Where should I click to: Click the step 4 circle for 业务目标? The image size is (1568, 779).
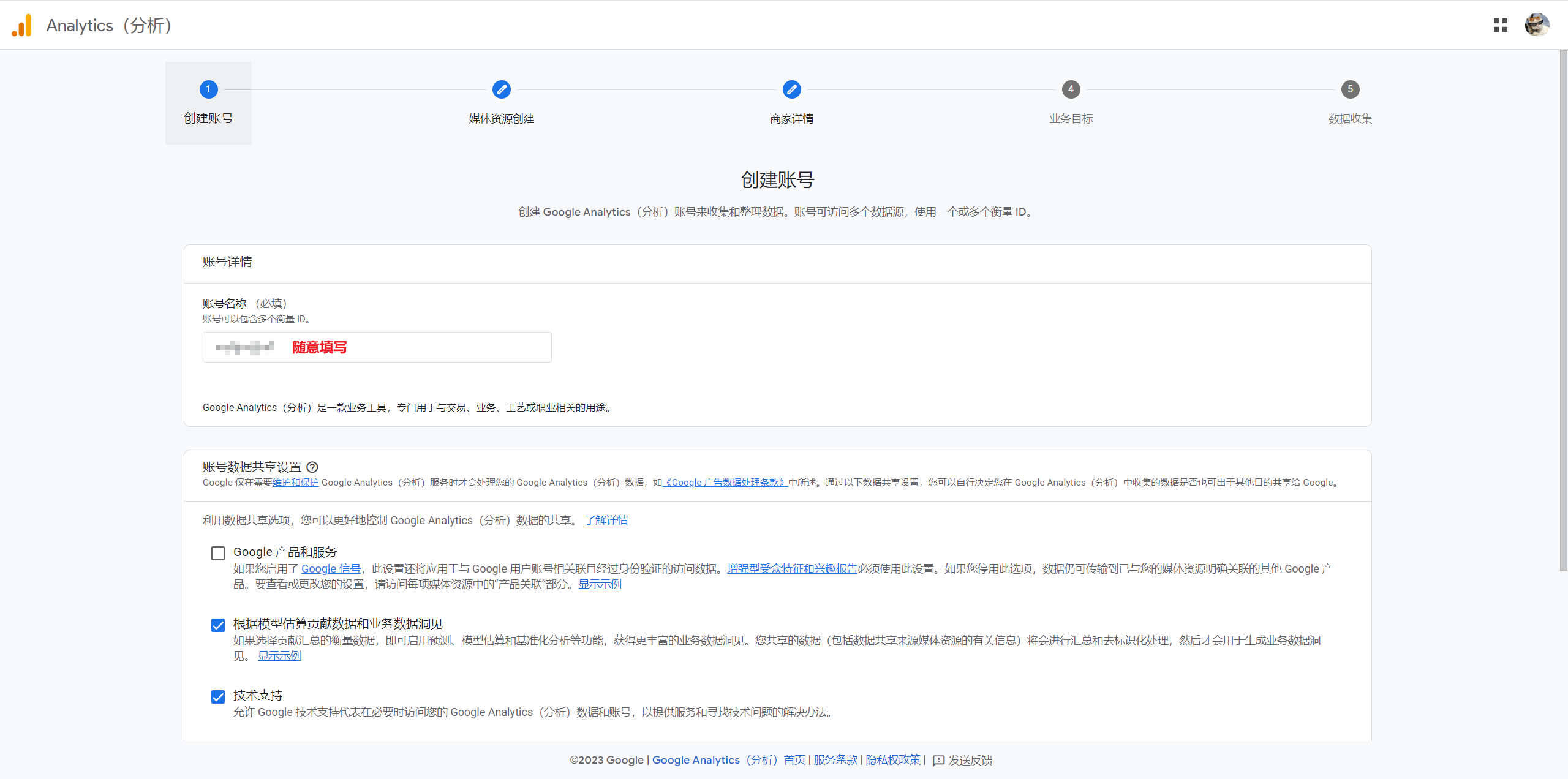pyautogui.click(x=1071, y=89)
